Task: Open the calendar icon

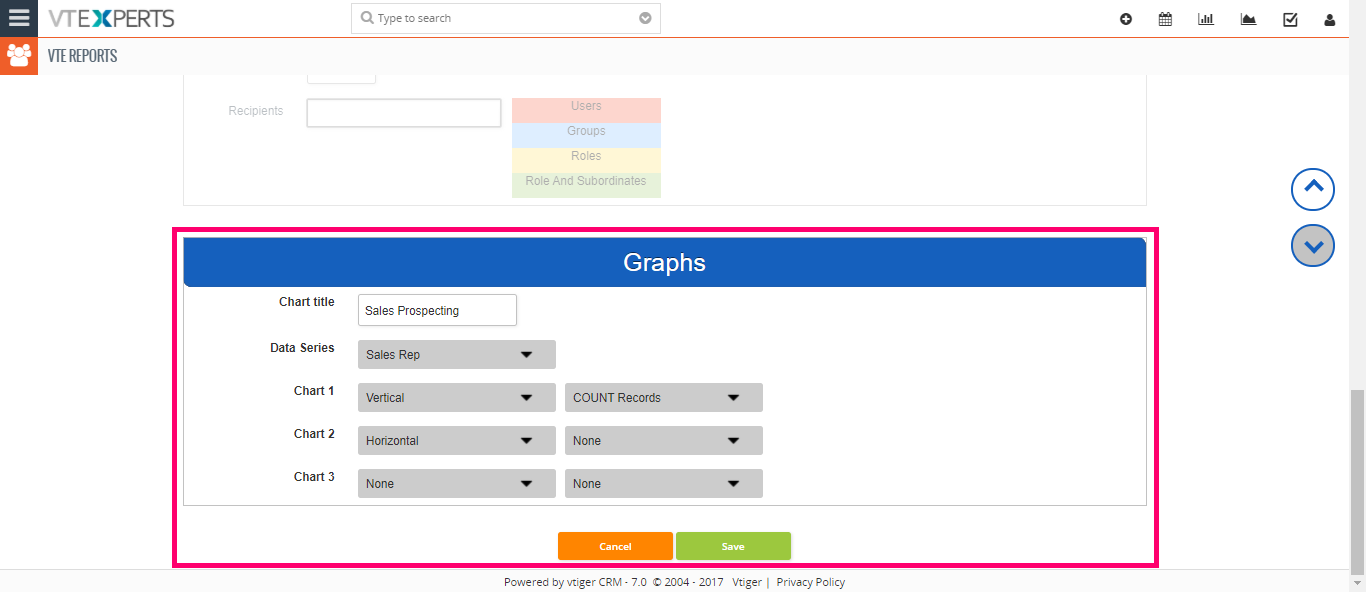Action: tap(1165, 19)
